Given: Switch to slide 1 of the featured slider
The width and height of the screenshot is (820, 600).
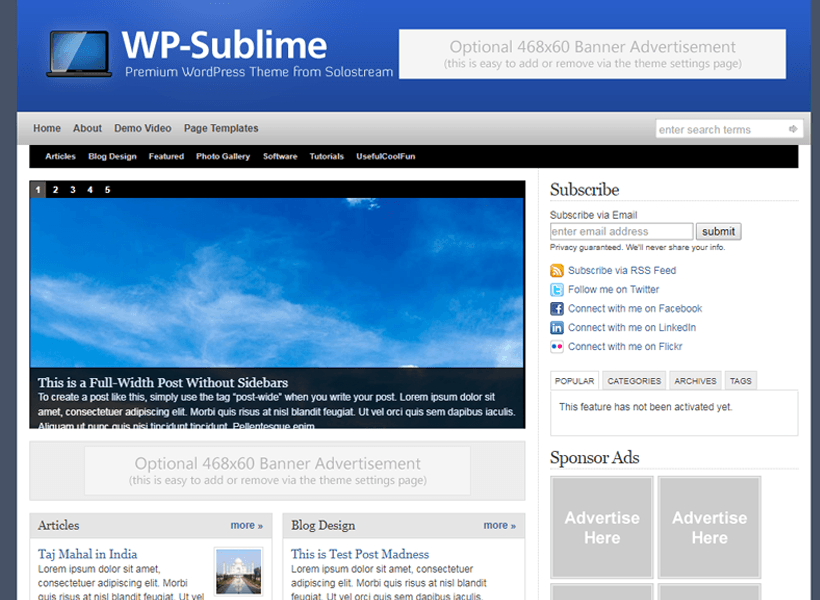Looking at the screenshot, I should 38,189.
